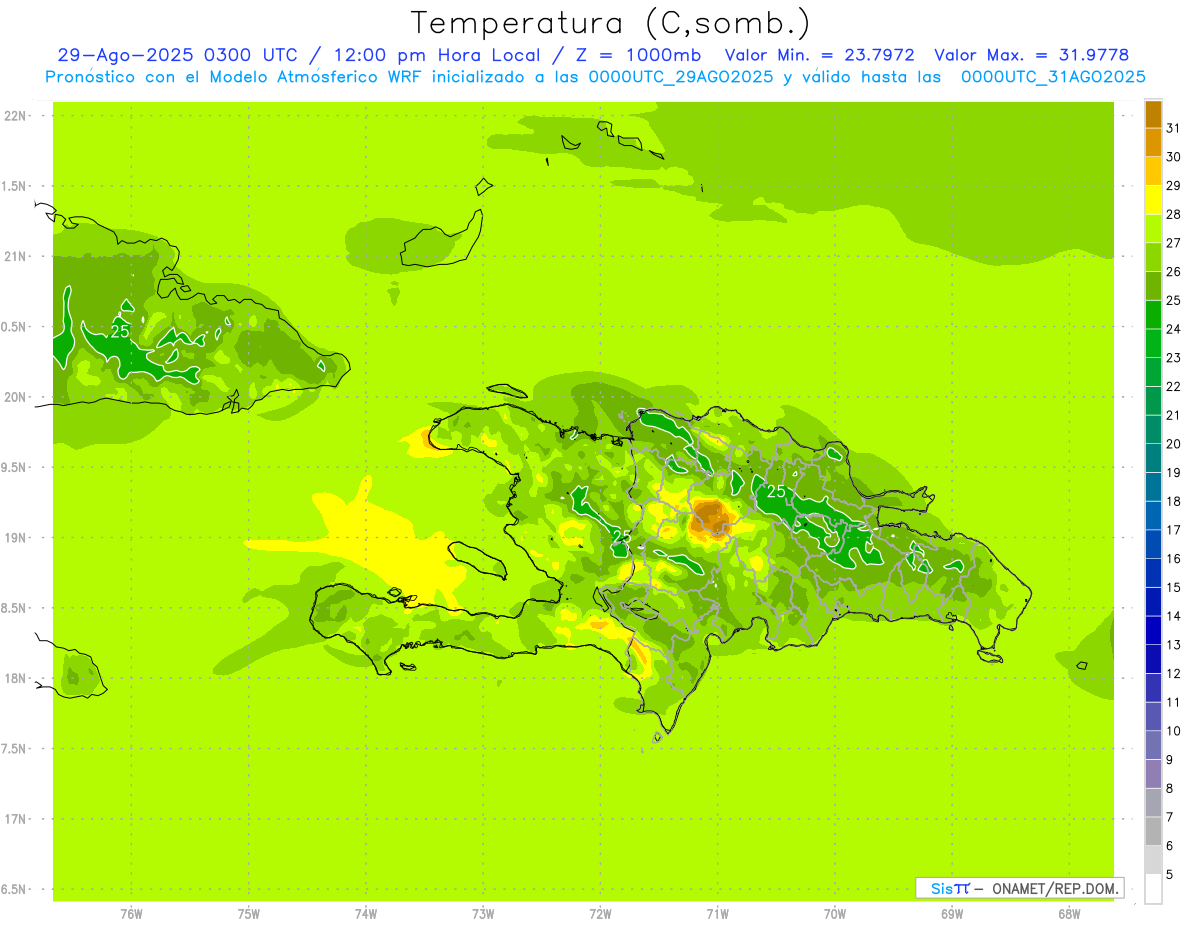1200x927 pixels.
Task: Click the green legend swatch between 24 and 25
Action: [1153, 314]
